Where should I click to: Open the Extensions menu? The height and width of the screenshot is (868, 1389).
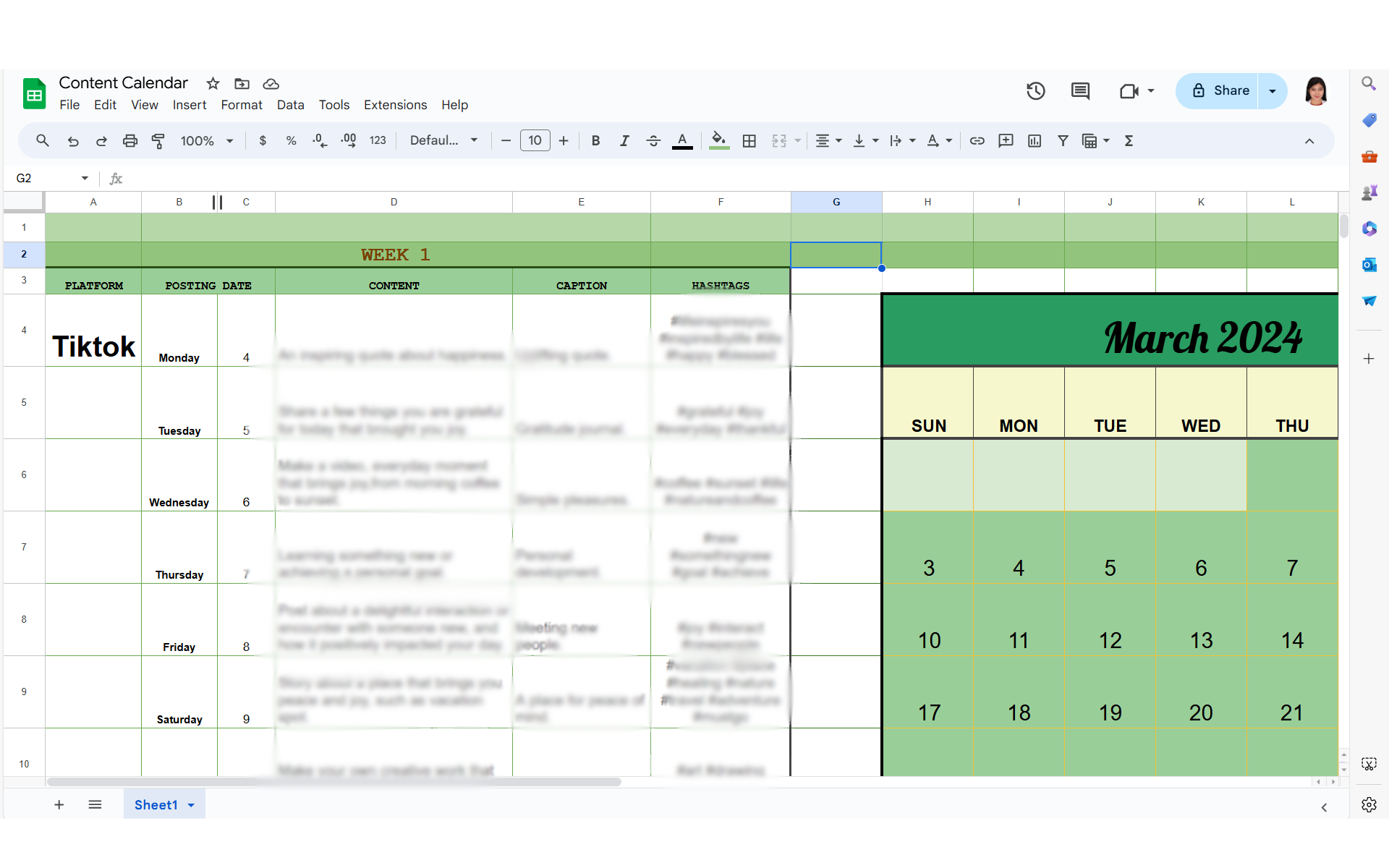[x=395, y=105]
